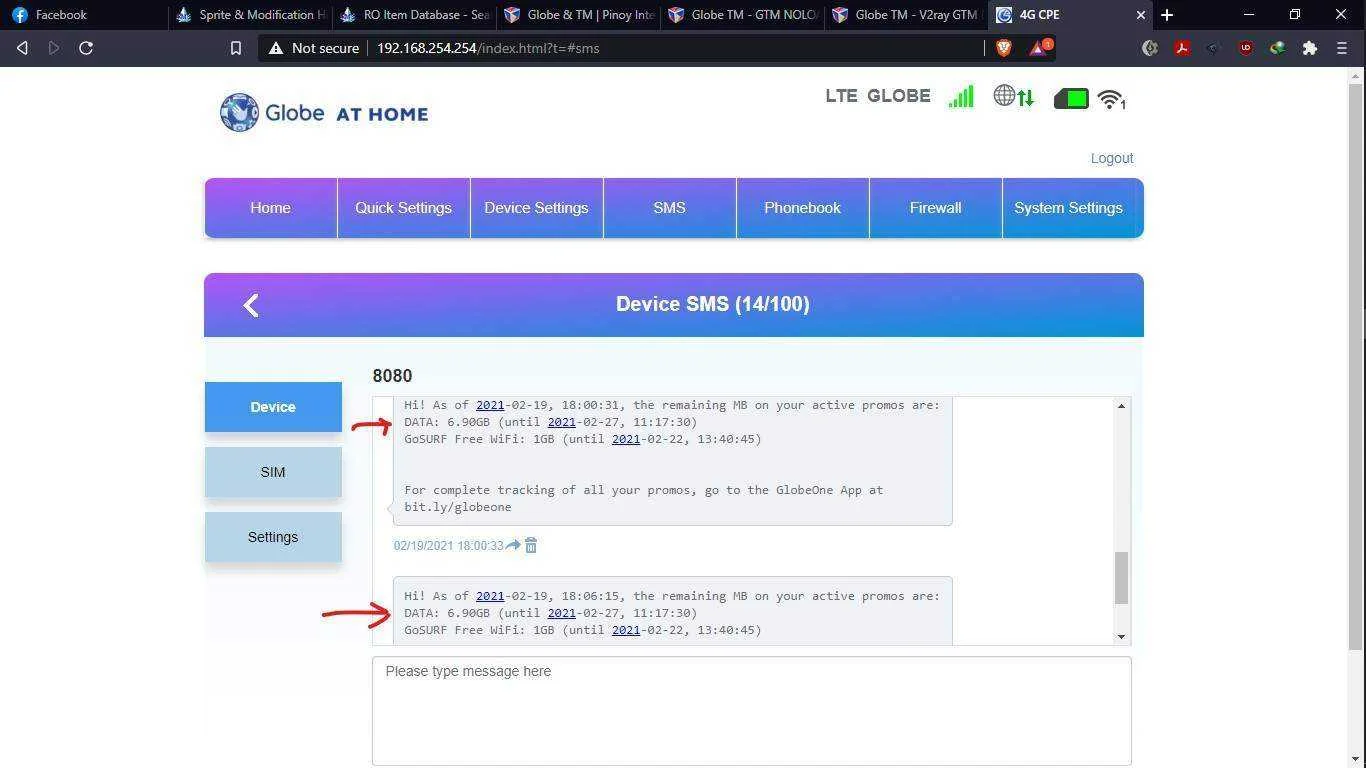
Task: Go back in browser history
Action: coord(22,48)
